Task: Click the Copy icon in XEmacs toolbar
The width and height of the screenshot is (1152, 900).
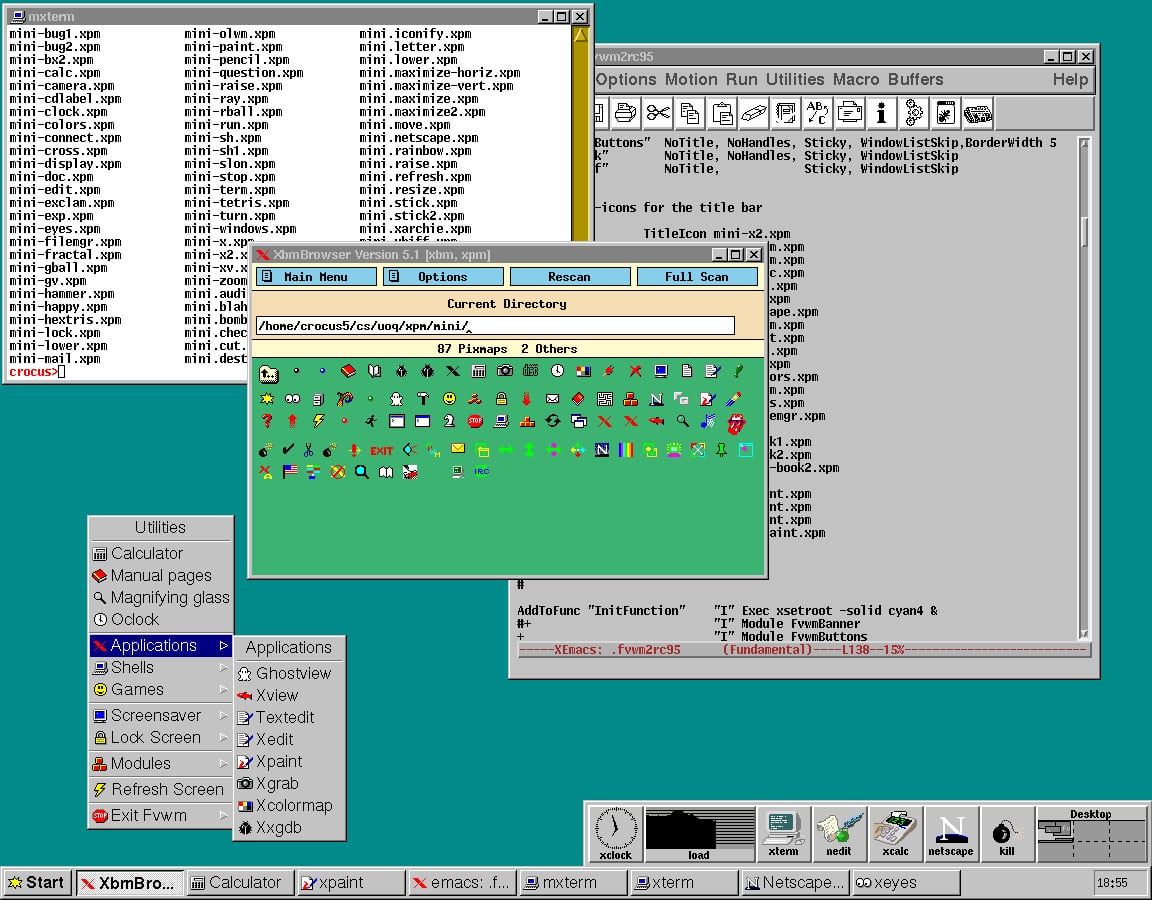Action: (690, 113)
